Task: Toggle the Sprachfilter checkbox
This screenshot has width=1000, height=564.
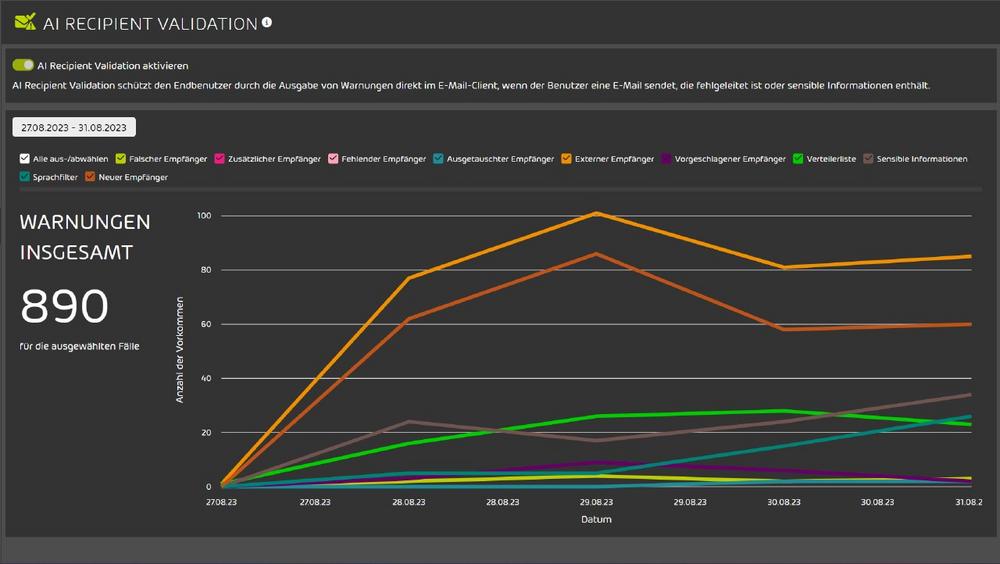Action: pos(24,177)
